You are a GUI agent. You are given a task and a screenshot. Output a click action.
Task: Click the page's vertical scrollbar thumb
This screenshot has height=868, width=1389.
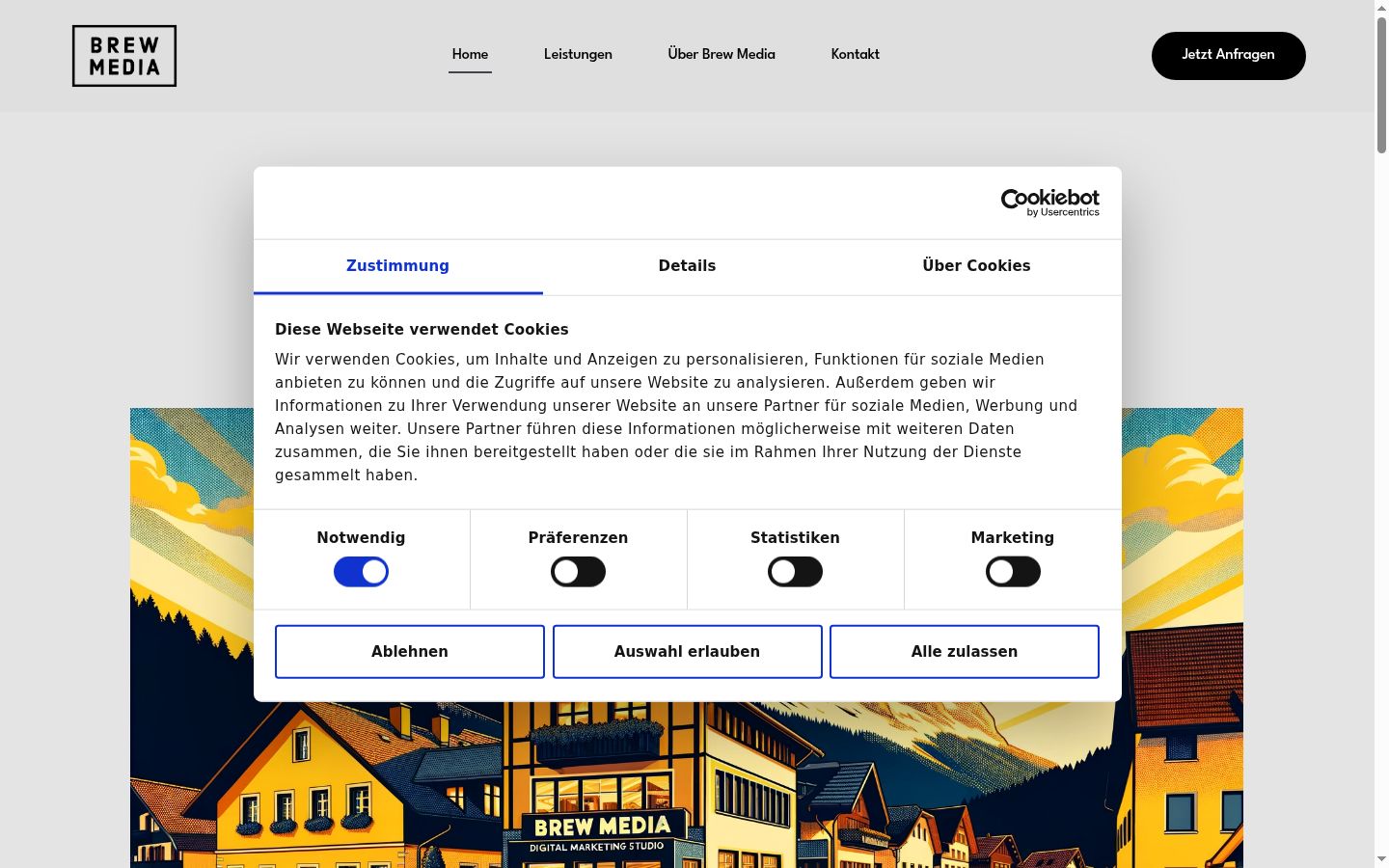tap(1381, 85)
